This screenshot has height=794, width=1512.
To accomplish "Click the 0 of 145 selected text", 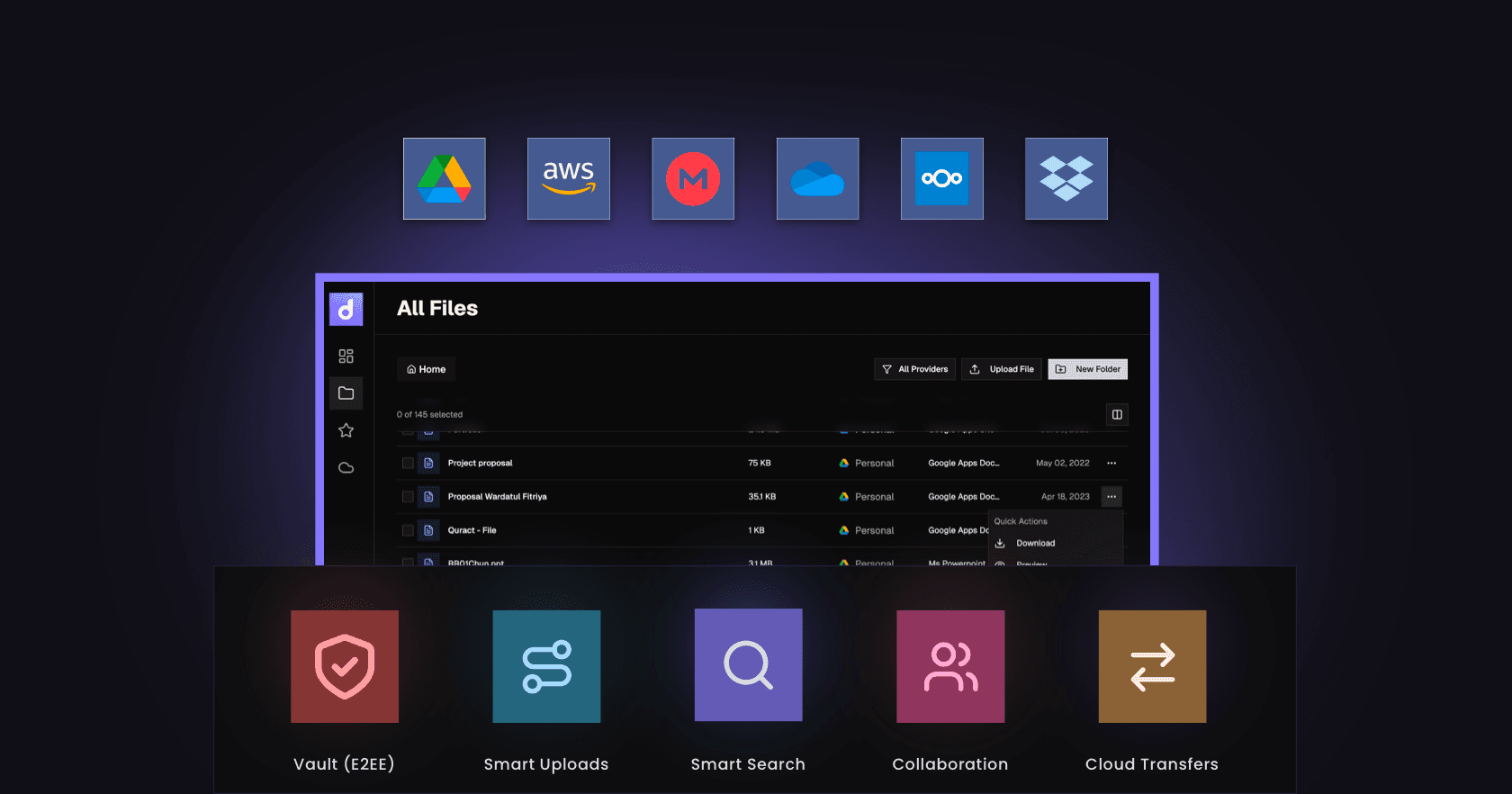I will [429, 415].
